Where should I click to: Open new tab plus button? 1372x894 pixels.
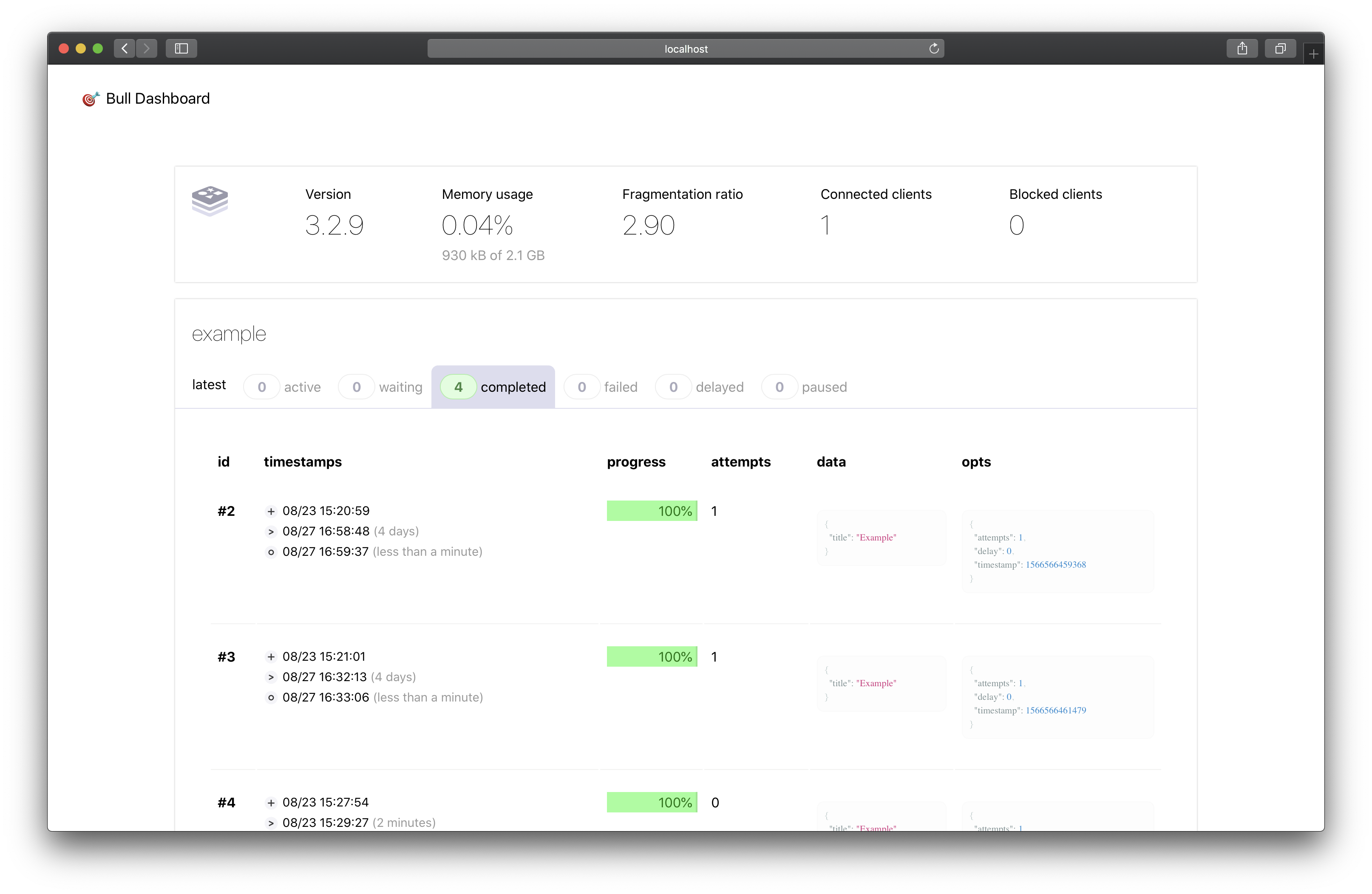(x=1313, y=54)
